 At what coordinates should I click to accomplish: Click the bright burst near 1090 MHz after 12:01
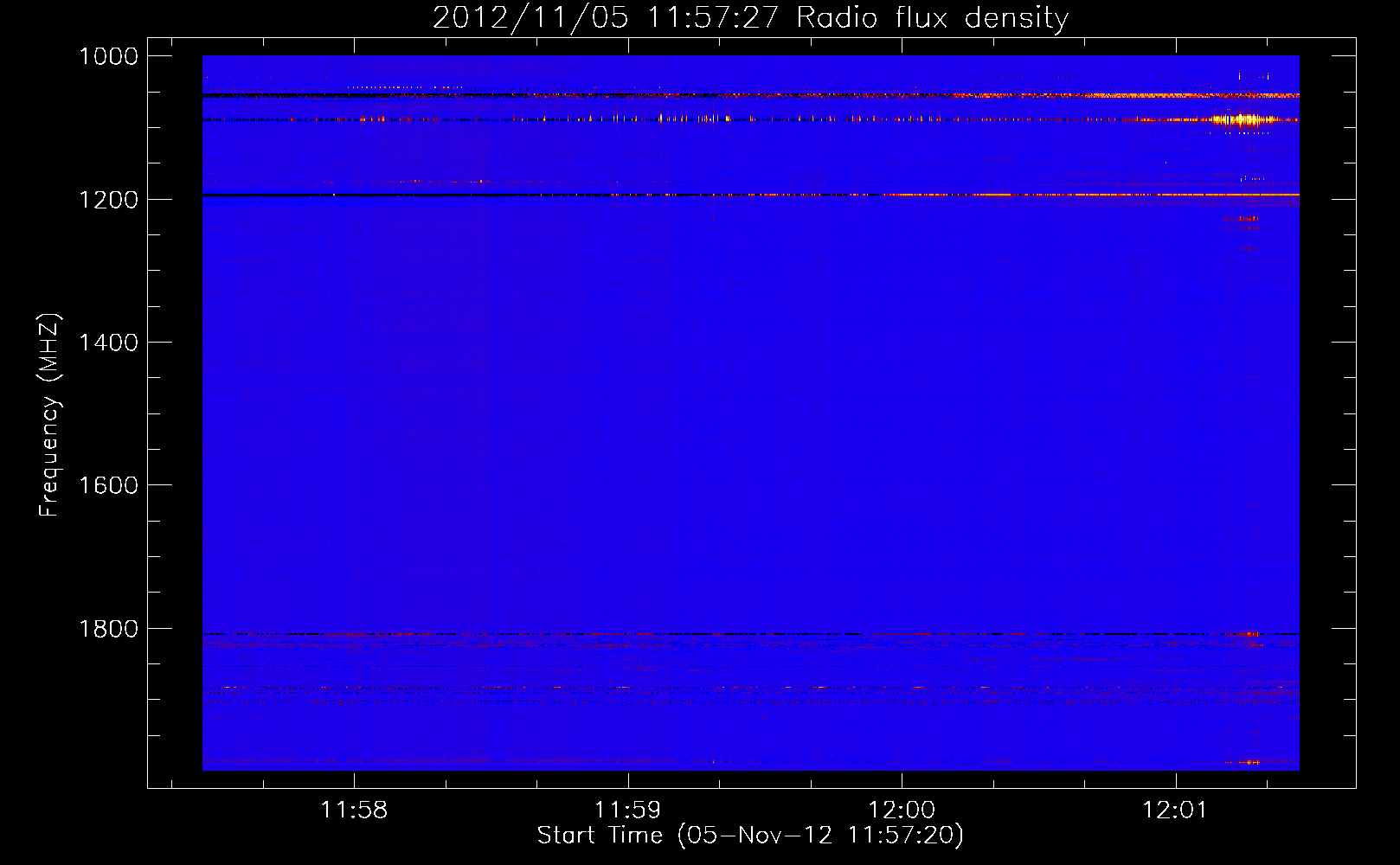coord(1244,120)
